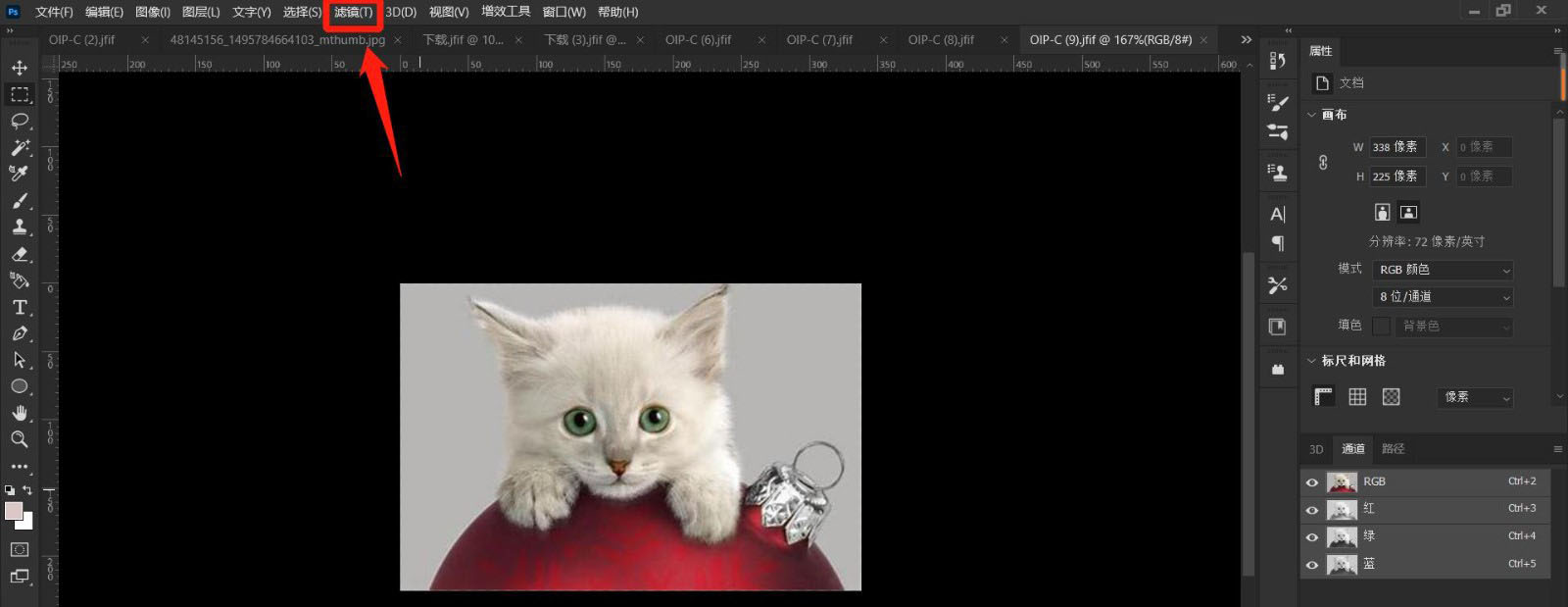The height and width of the screenshot is (607, 1568).
Task: Reset to default foreground and background colors
Action: click(x=10, y=489)
